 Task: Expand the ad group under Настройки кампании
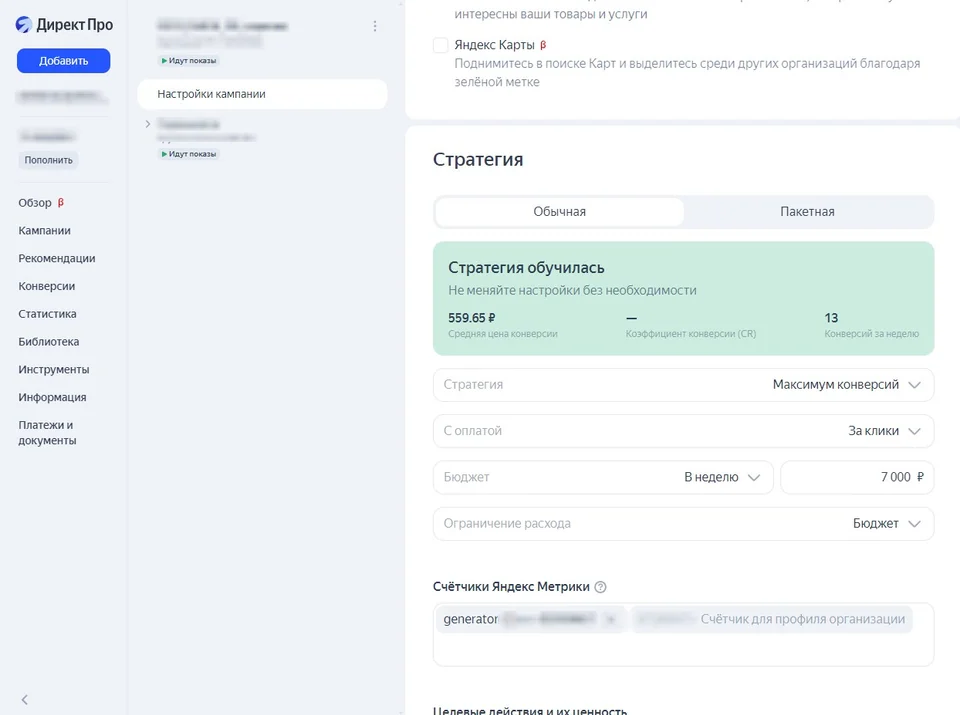(x=148, y=124)
